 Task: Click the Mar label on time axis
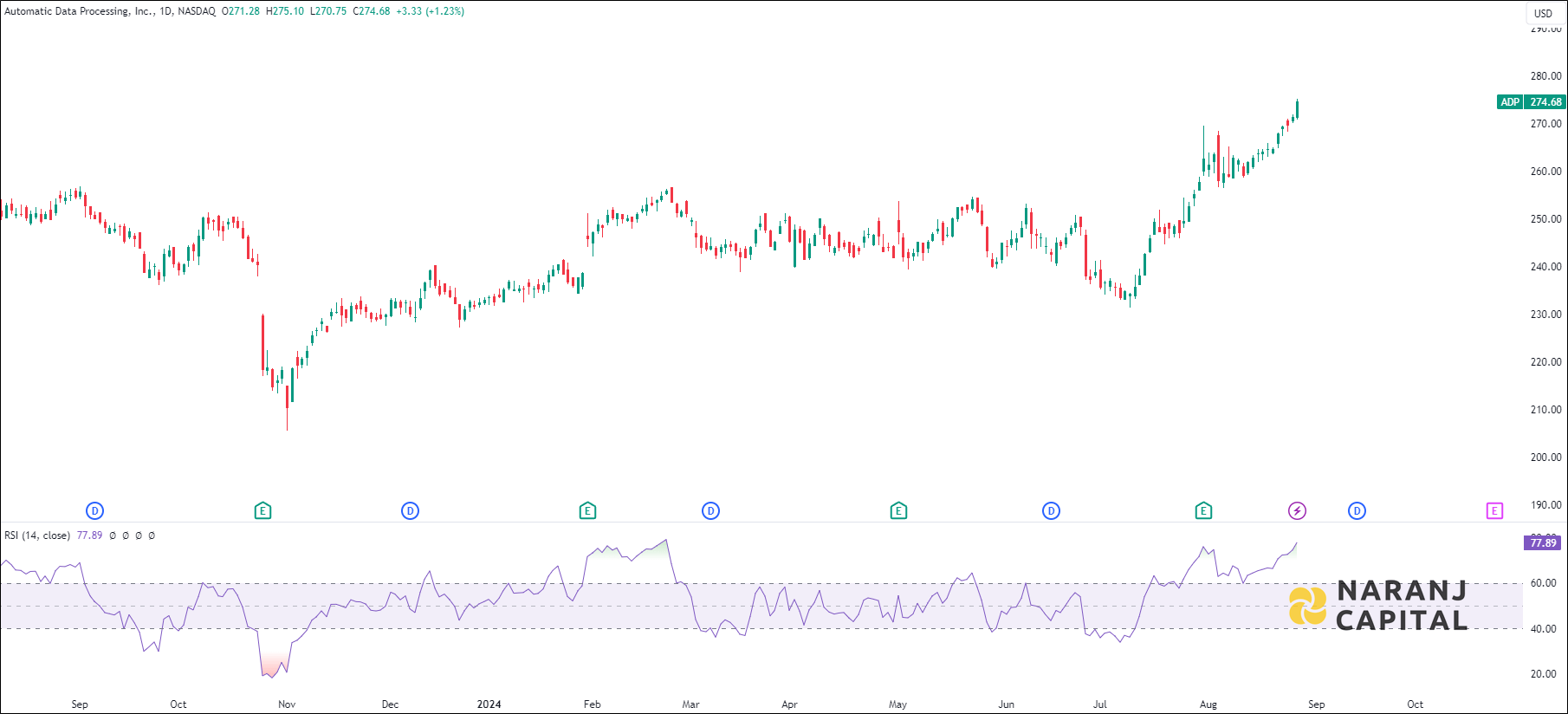690,704
